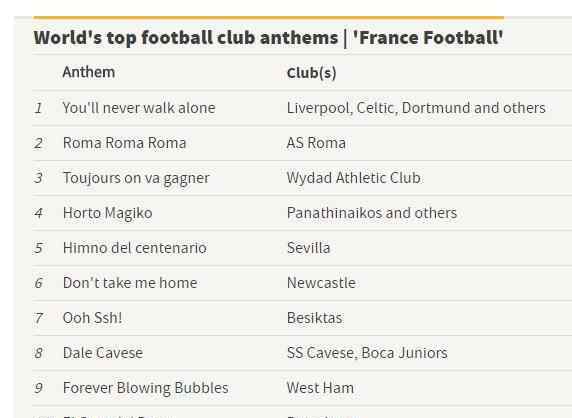Image resolution: width=572 pixels, height=418 pixels.
Task: Select the Sevilla club cell
Action: [309, 248]
